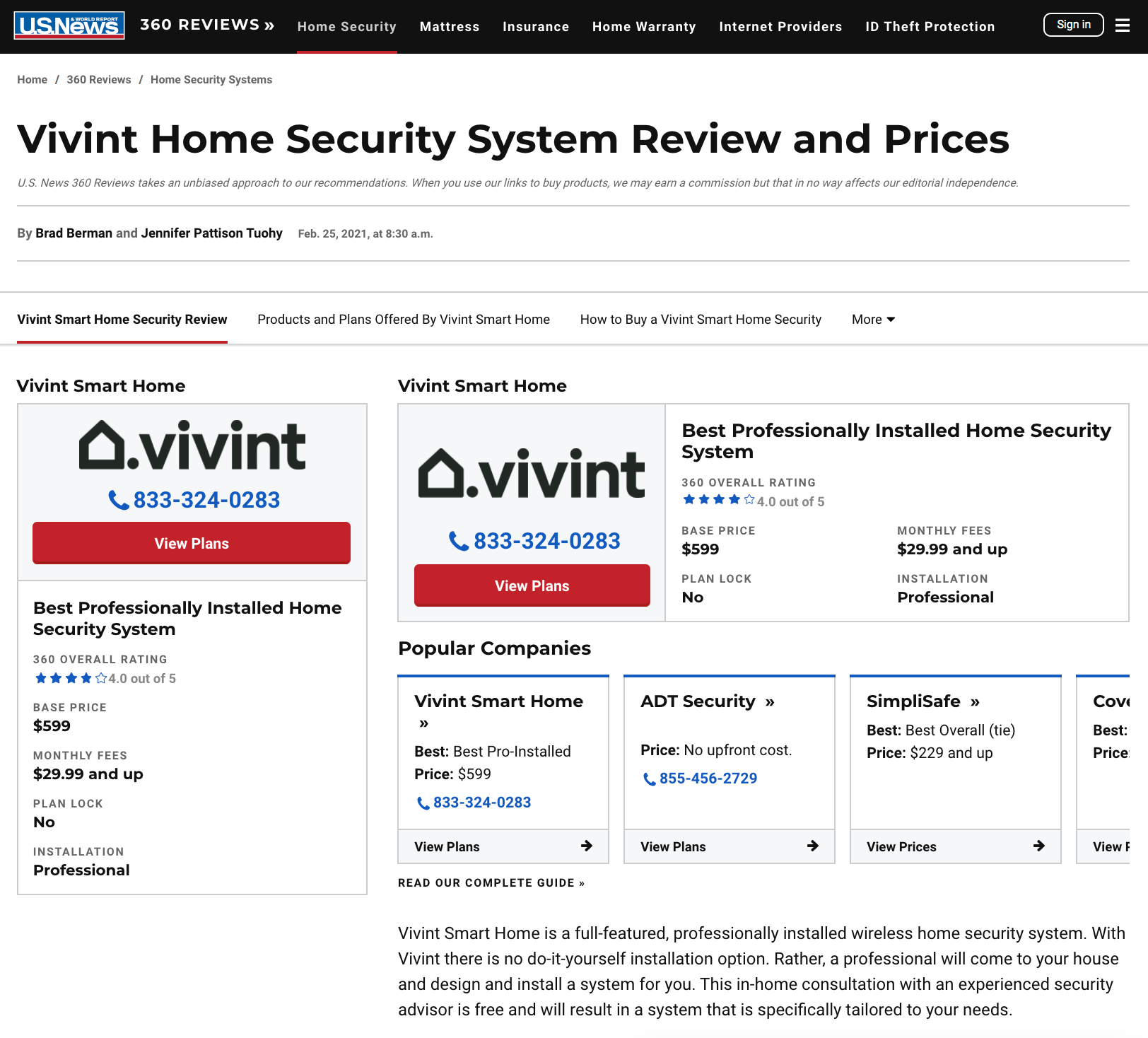
Task: Call 833-324-0283 from the left card
Action: click(206, 500)
